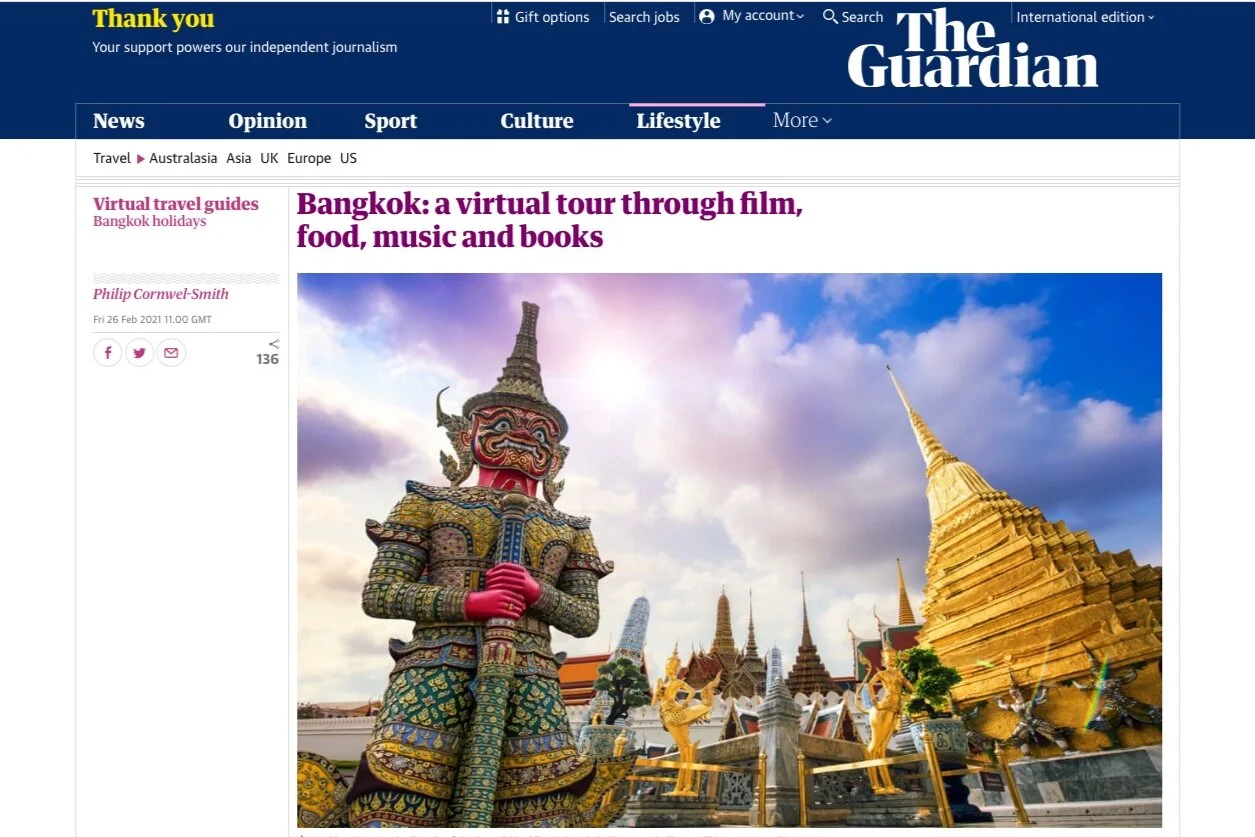Open the Opinion section tab

click(268, 121)
